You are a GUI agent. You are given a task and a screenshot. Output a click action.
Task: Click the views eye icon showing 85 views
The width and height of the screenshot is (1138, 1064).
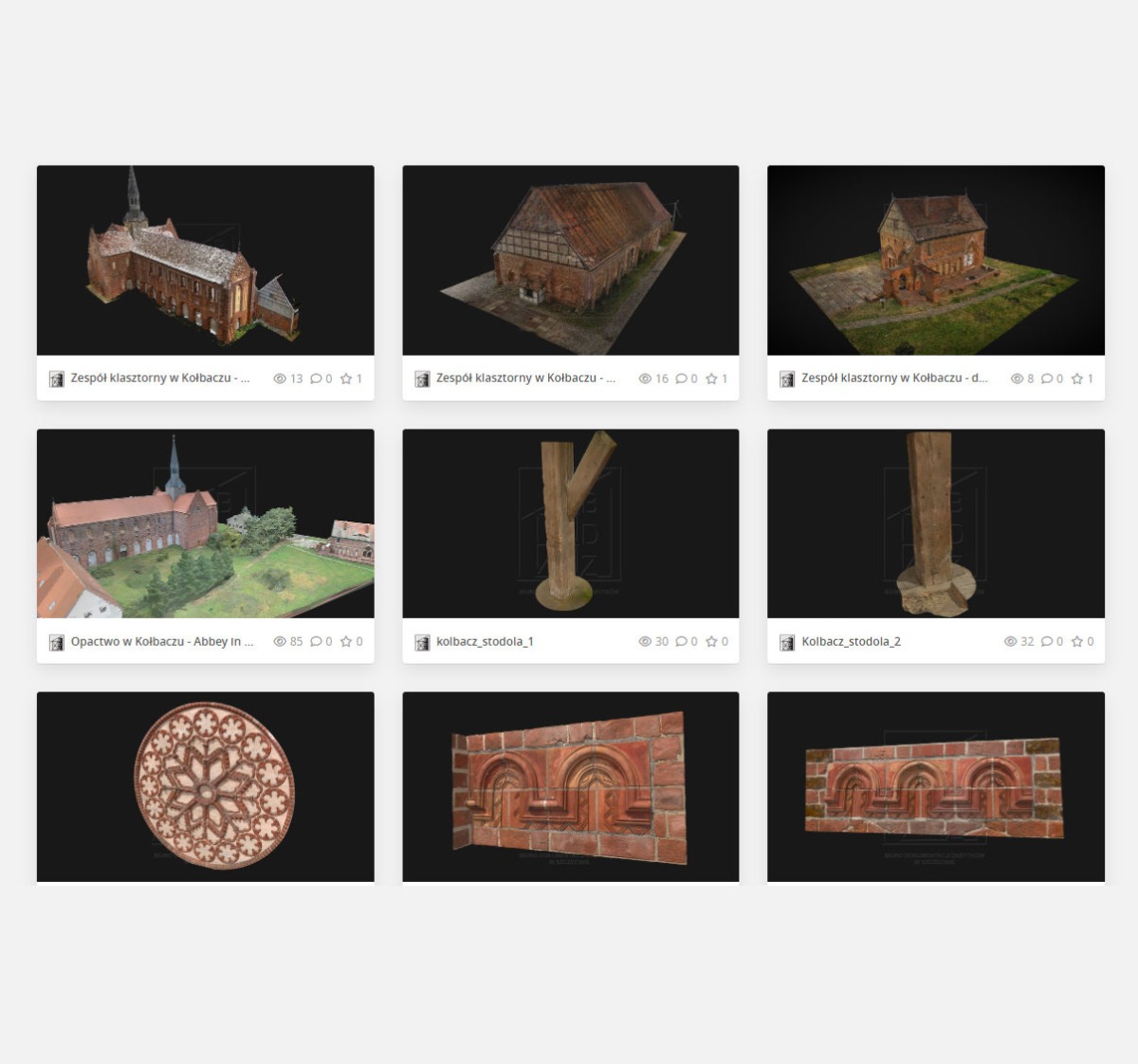[x=280, y=642]
